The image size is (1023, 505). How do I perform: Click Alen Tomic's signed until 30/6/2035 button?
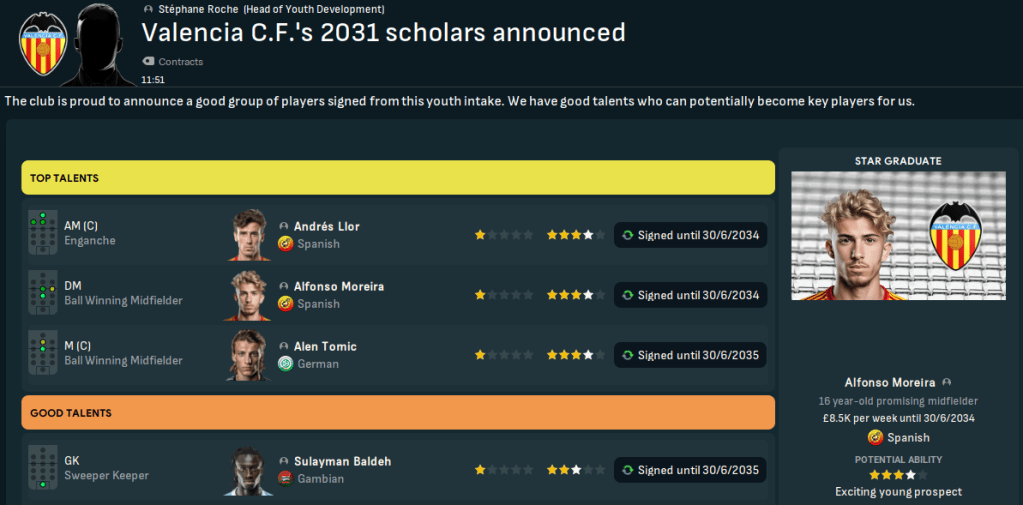coord(690,355)
